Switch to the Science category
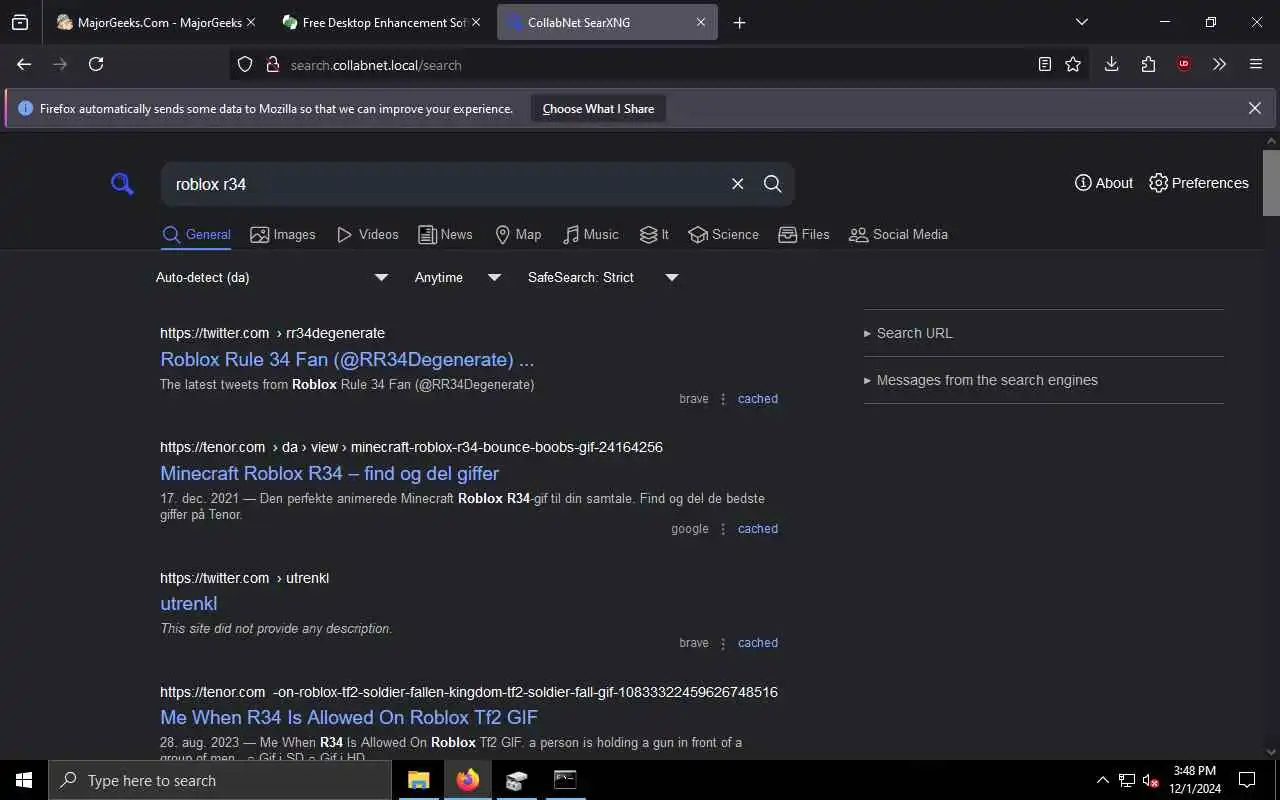The height and width of the screenshot is (800, 1280). 724,235
